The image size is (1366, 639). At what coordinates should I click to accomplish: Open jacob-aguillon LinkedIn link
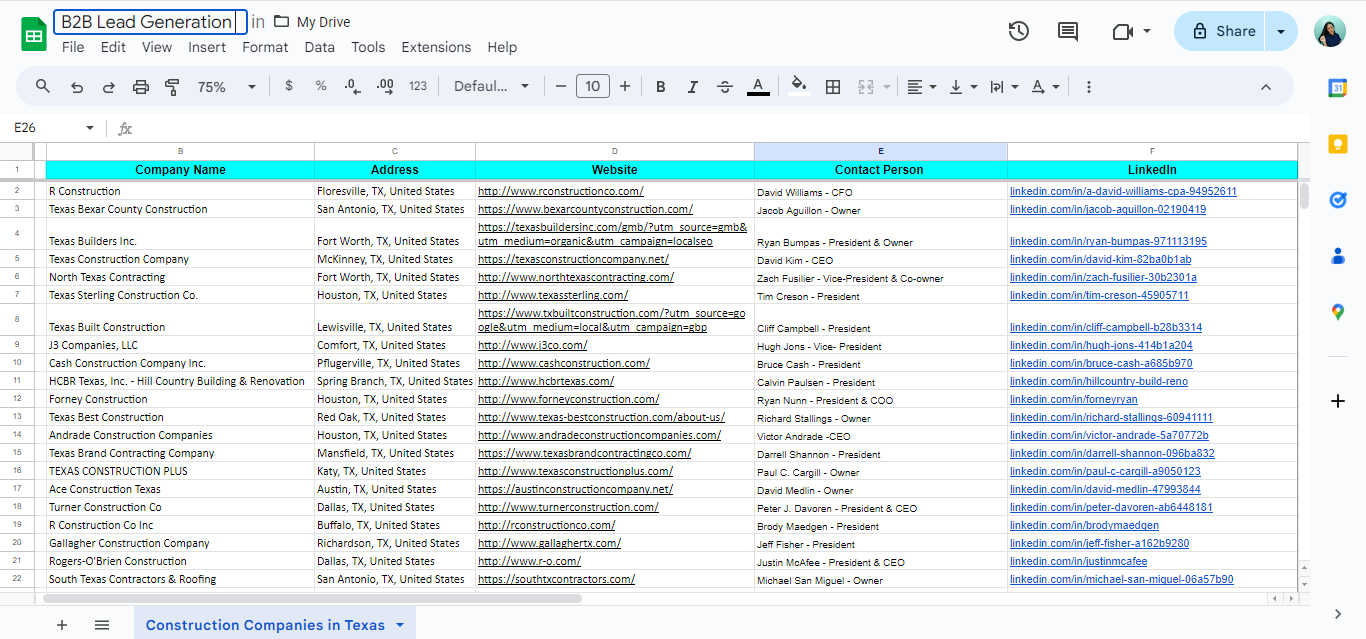pyautogui.click(x=1108, y=210)
